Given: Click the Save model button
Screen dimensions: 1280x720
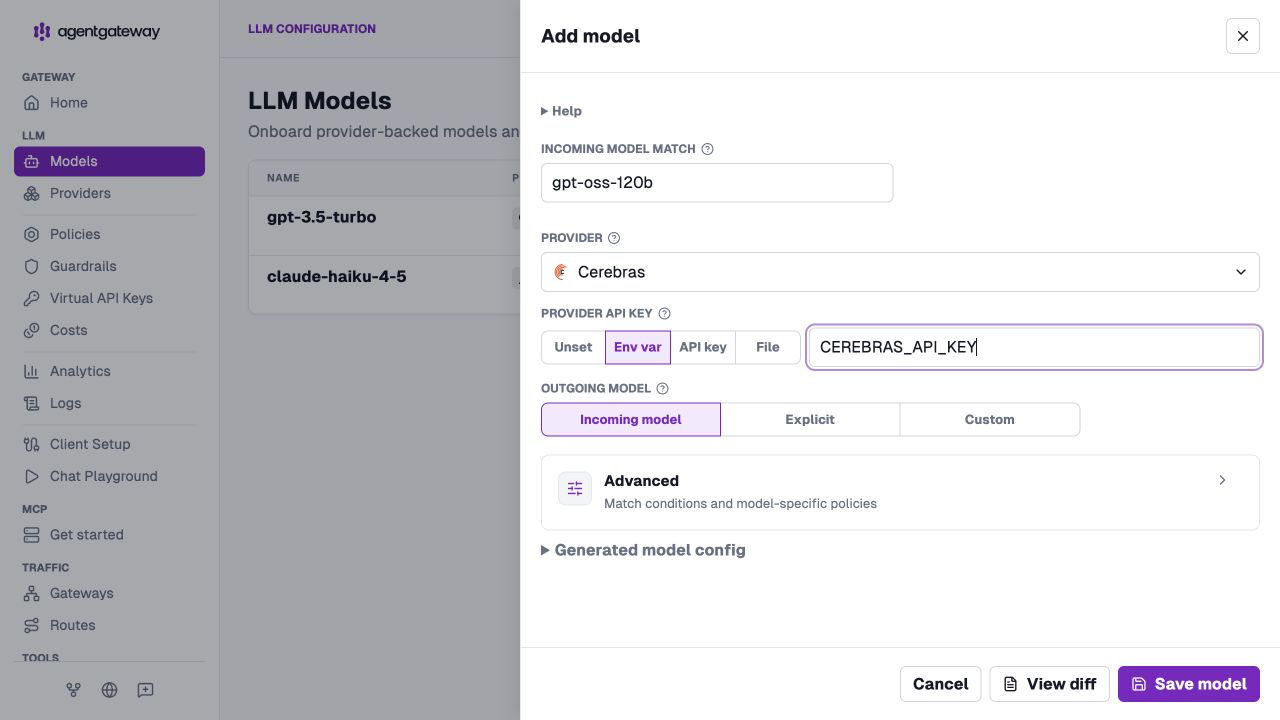Looking at the screenshot, I should pos(1189,684).
